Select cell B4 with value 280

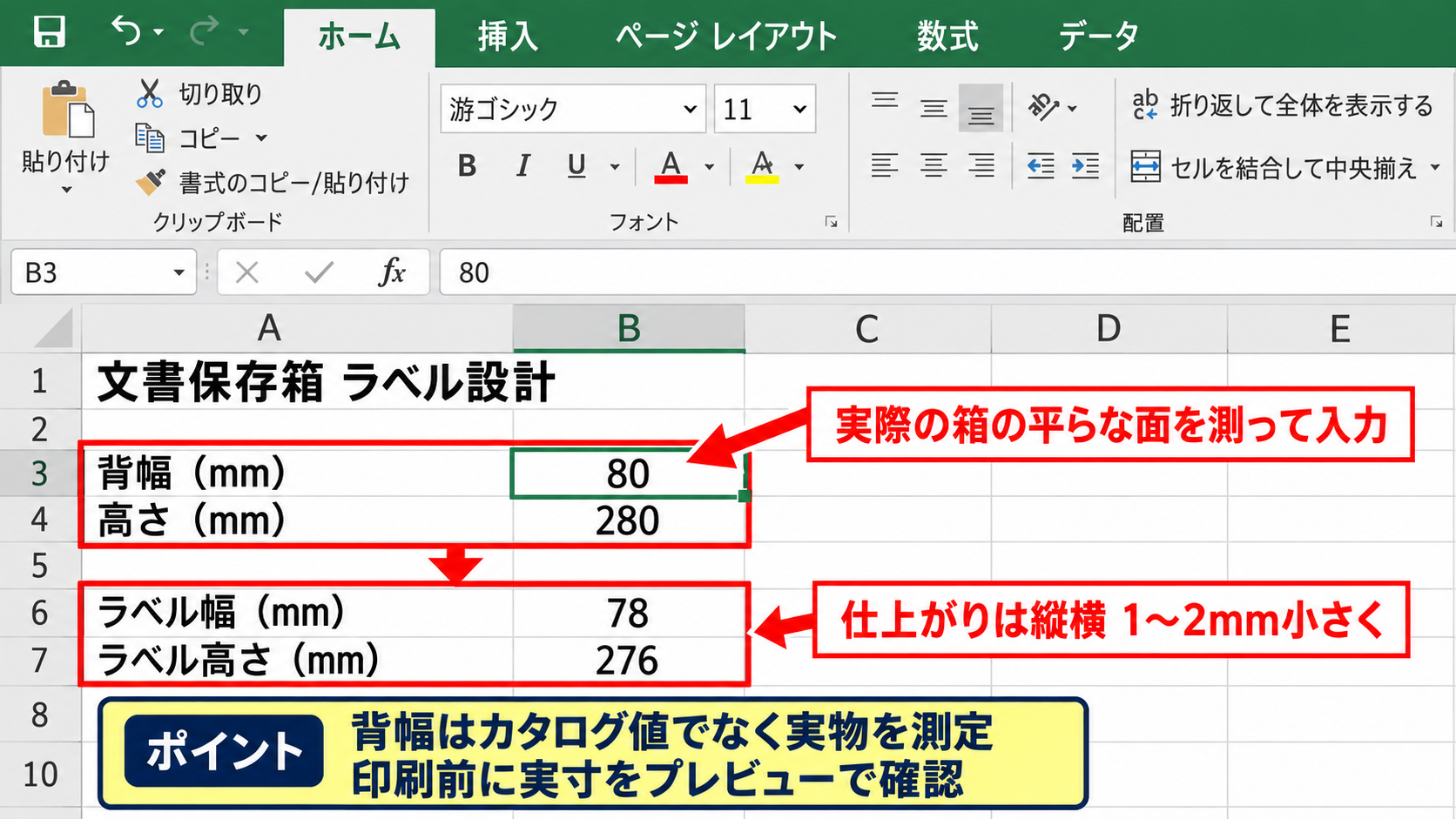(628, 520)
